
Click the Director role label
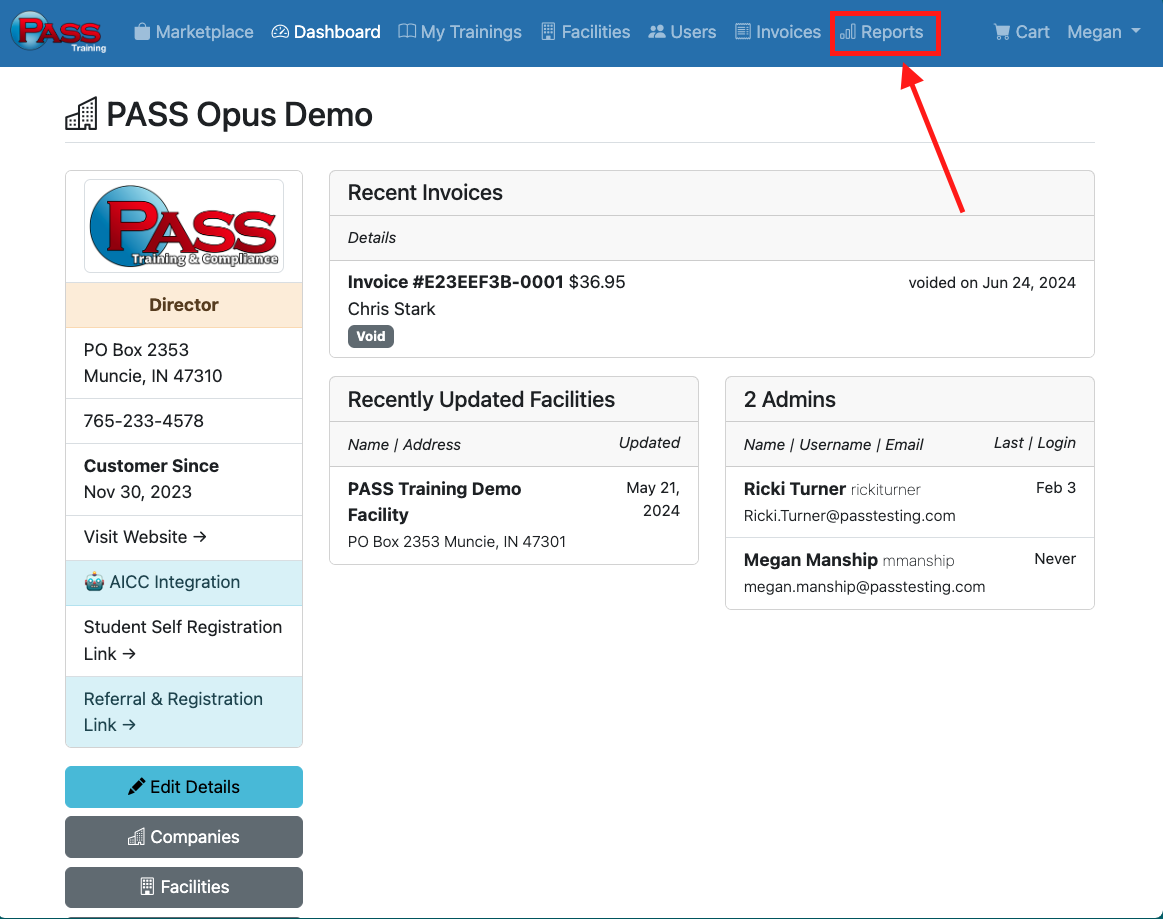point(184,305)
